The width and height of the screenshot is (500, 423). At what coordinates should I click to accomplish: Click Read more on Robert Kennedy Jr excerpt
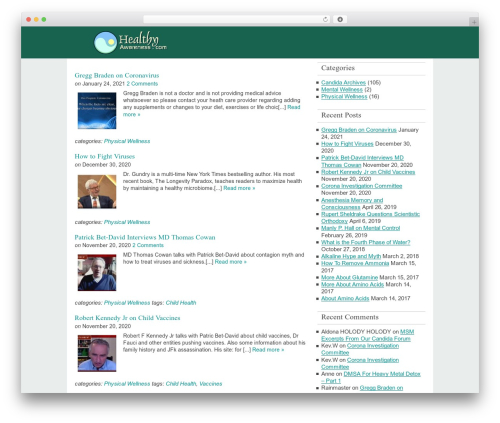coord(268,350)
